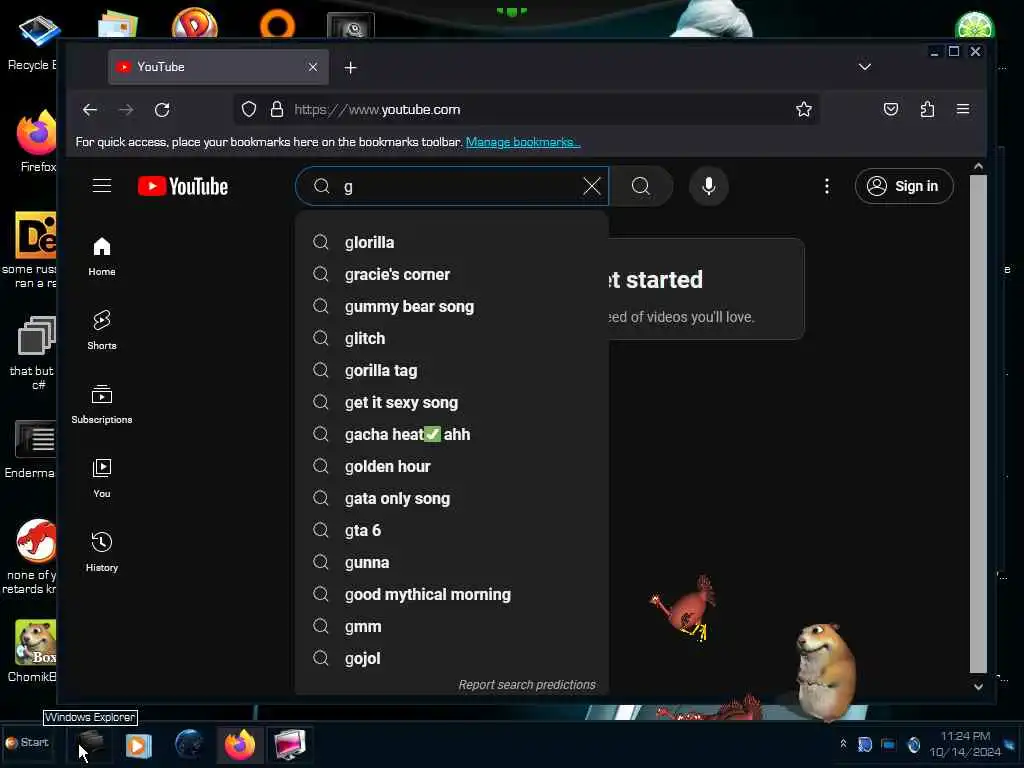Reload the page in Firefox
The height and width of the screenshot is (768, 1024).
pyautogui.click(x=162, y=110)
